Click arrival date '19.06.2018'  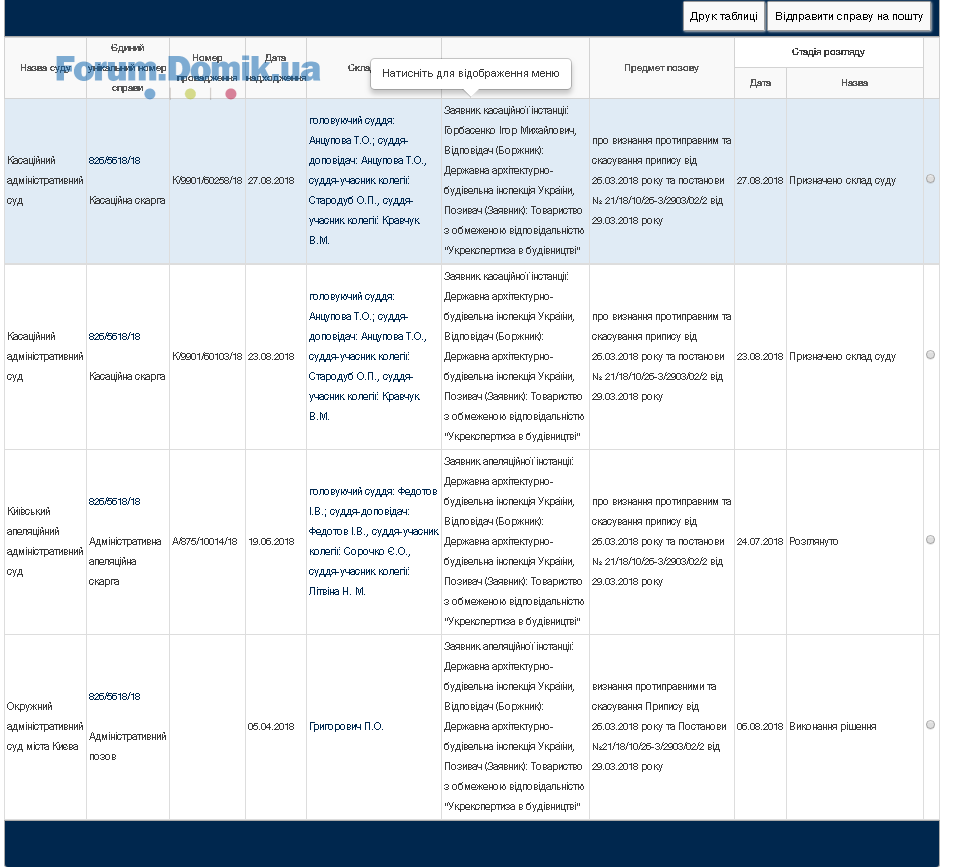[271, 542]
